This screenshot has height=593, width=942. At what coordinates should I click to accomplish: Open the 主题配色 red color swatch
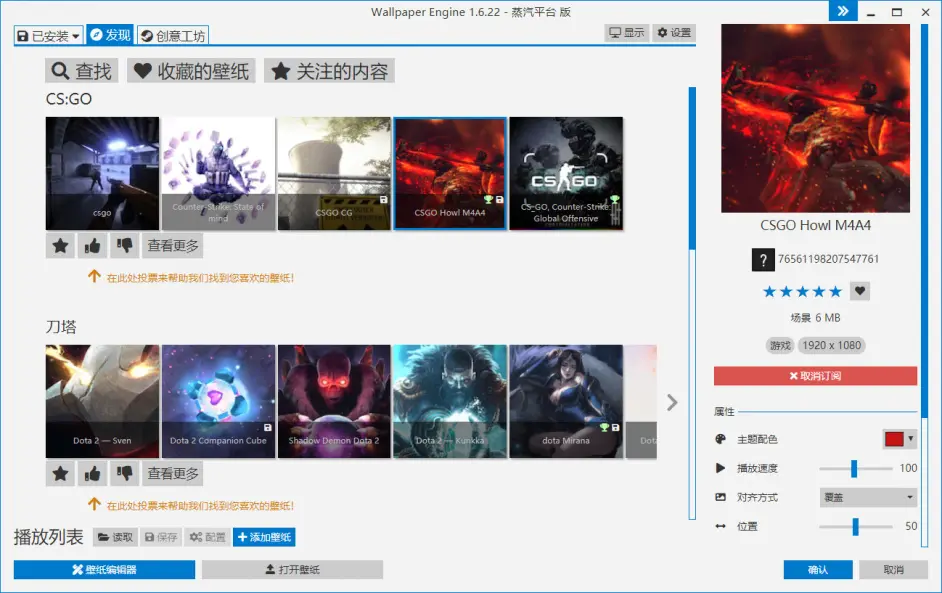pyautogui.click(x=894, y=439)
